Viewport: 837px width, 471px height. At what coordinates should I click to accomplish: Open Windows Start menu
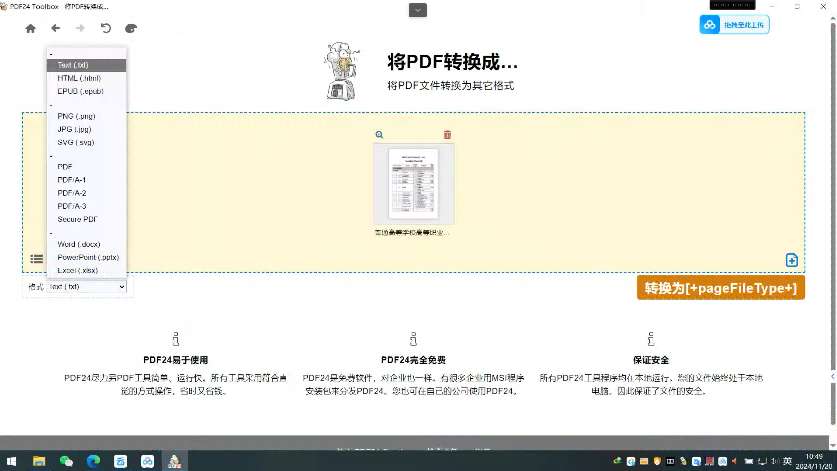11,461
